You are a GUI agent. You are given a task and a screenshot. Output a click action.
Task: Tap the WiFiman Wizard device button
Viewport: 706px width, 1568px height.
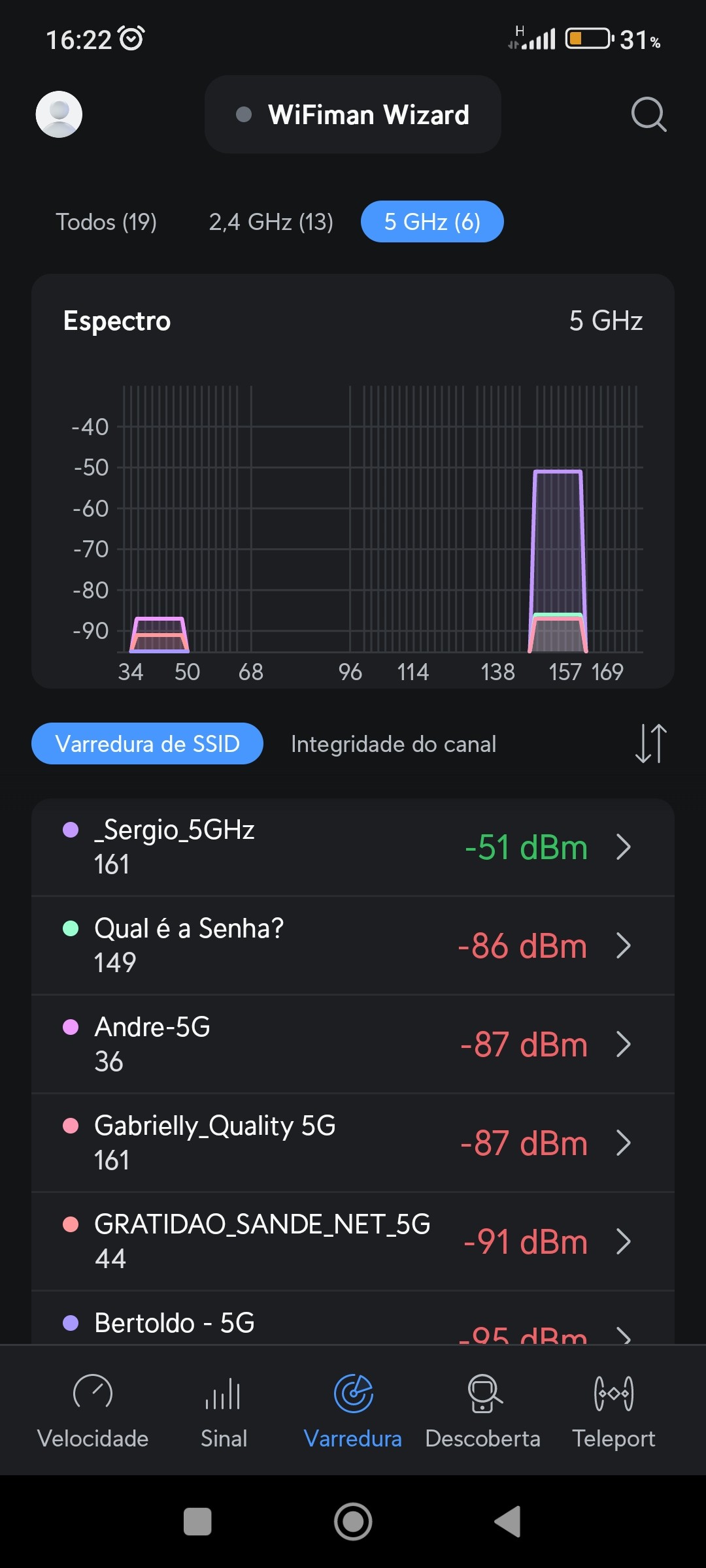pyautogui.click(x=353, y=115)
